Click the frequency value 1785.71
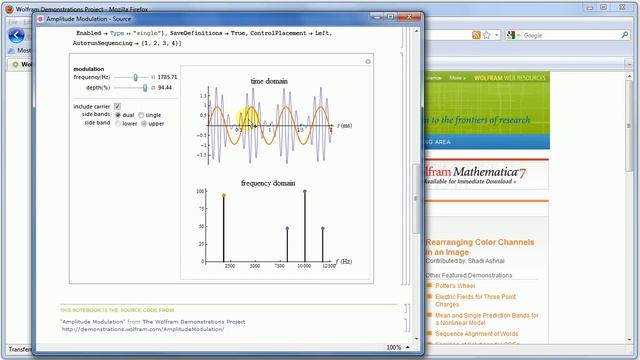 tap(167, 77)
